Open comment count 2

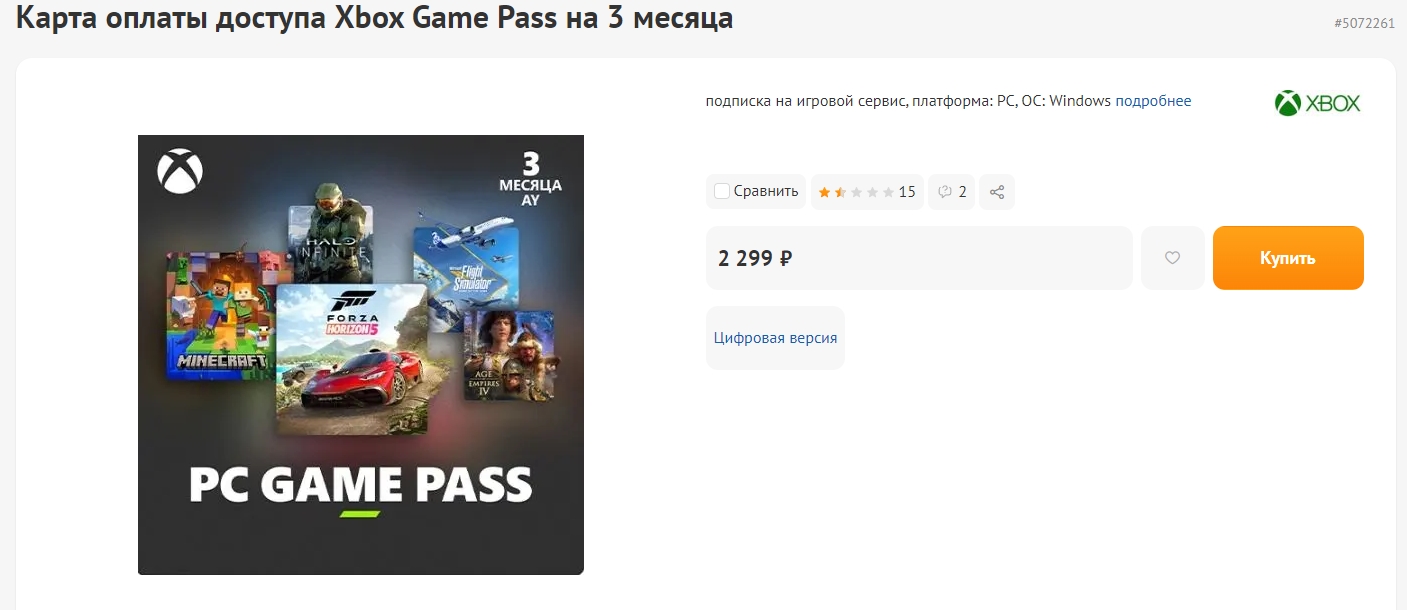click(962, 192)
